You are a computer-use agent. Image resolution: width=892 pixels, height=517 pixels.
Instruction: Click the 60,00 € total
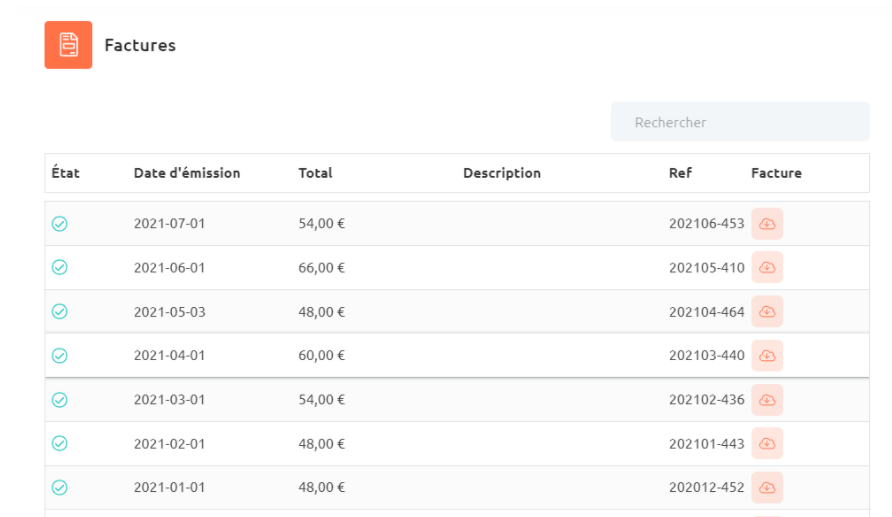[321, 355]
